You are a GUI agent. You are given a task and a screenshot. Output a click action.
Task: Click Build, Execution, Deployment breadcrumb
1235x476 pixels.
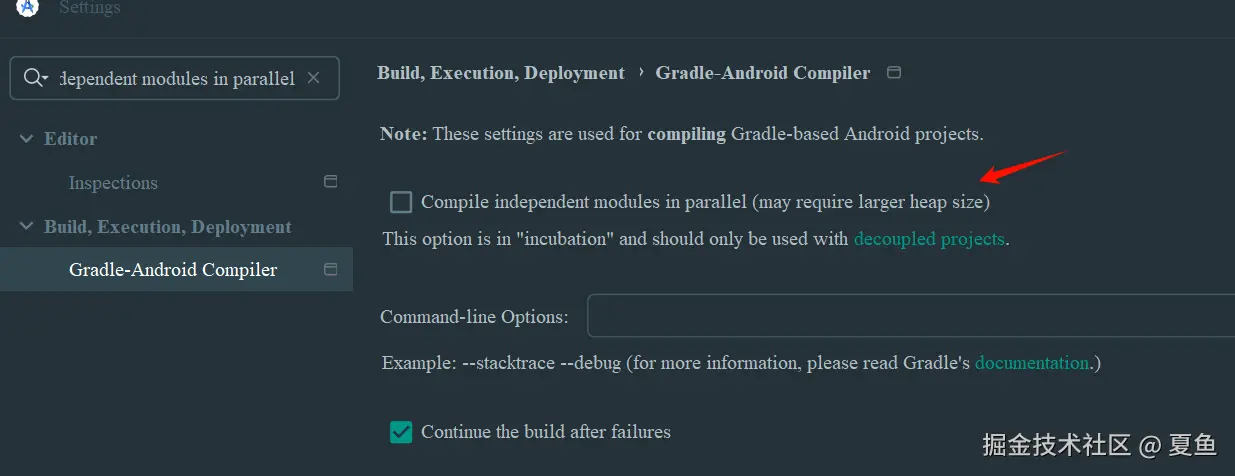tap(500, 73)
